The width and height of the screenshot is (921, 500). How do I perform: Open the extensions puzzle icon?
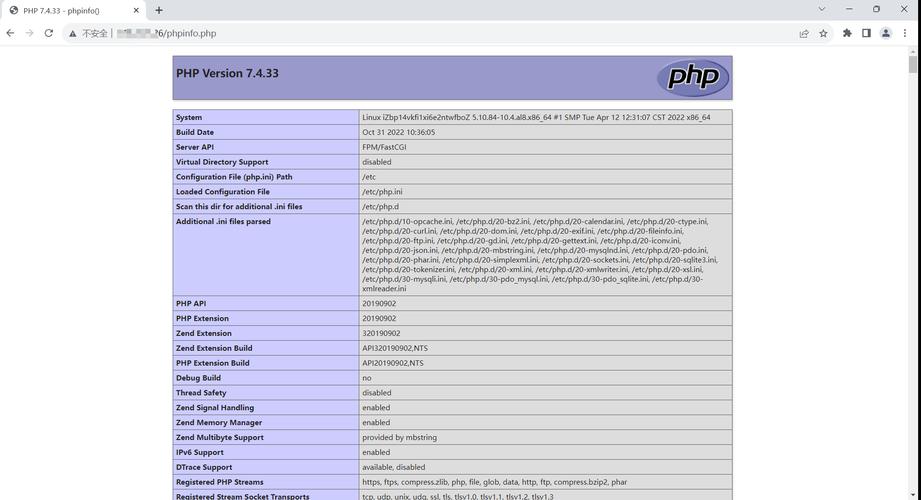(847, 33)
